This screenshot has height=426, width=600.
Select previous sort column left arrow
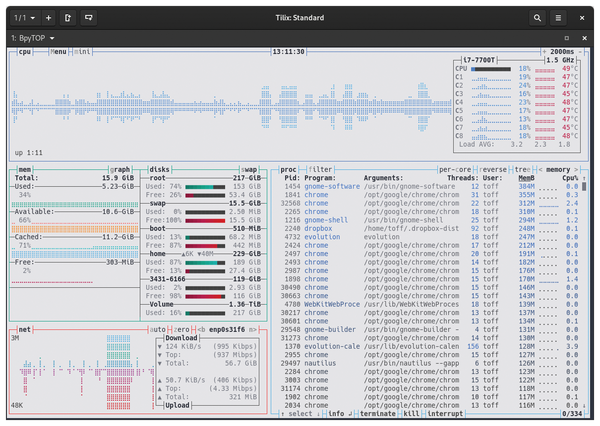[x=540, y=170]
